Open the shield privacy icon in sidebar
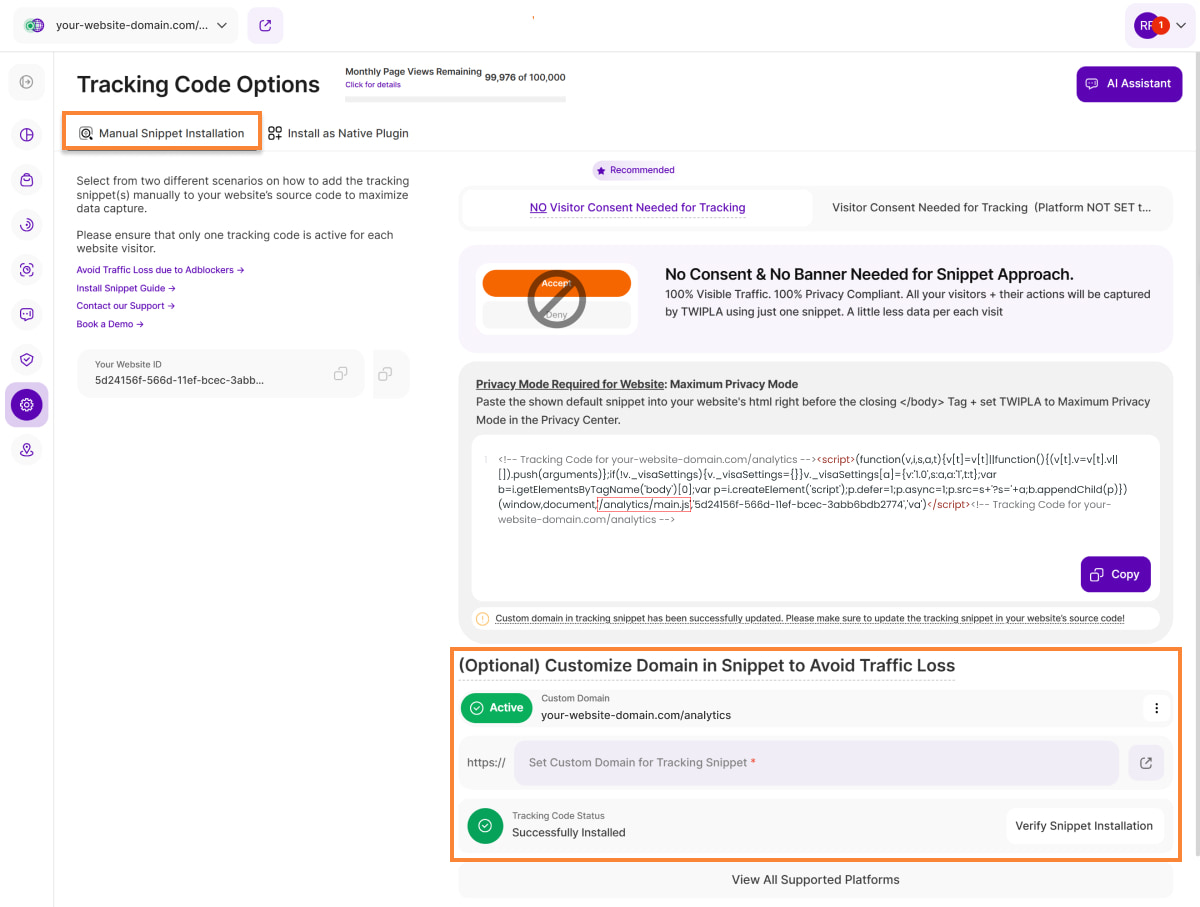 tap(27, 360)
